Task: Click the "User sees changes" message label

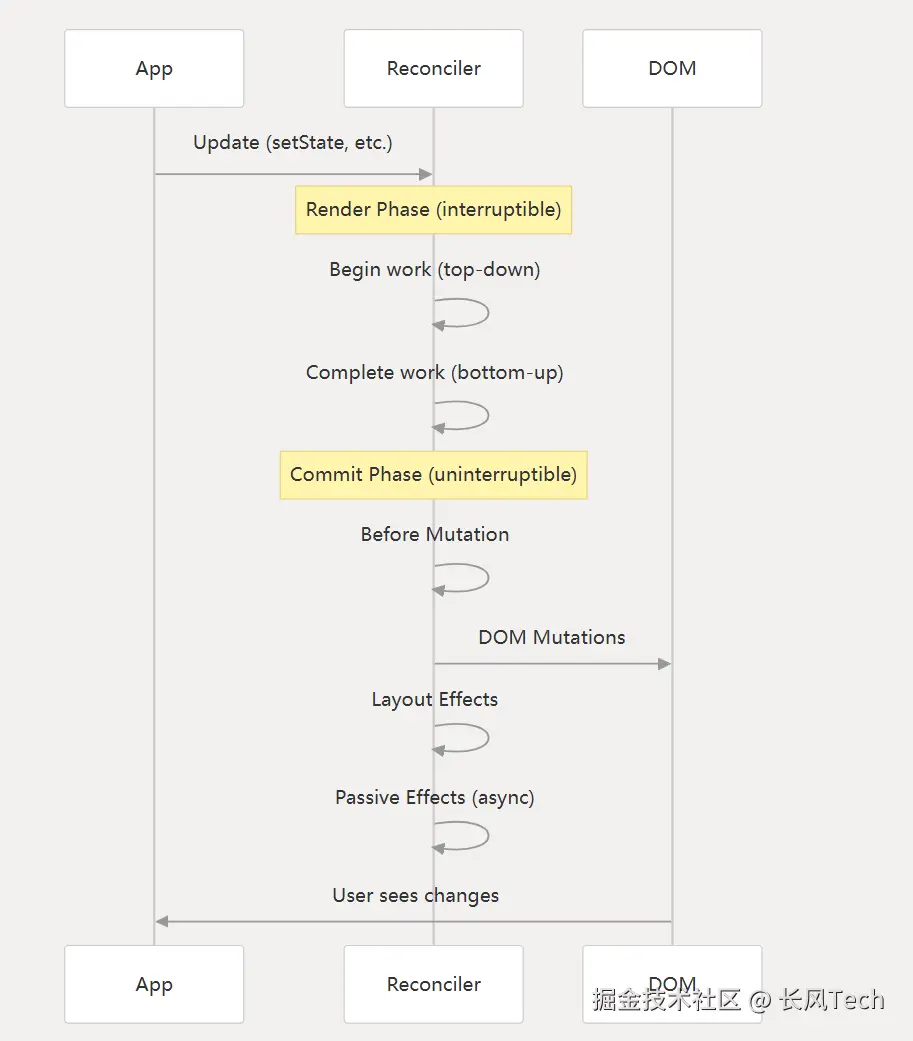Action: (415, 896)
